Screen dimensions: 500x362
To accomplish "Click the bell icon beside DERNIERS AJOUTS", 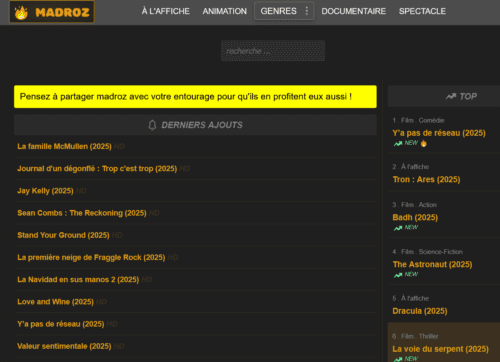I will [152, 125].
